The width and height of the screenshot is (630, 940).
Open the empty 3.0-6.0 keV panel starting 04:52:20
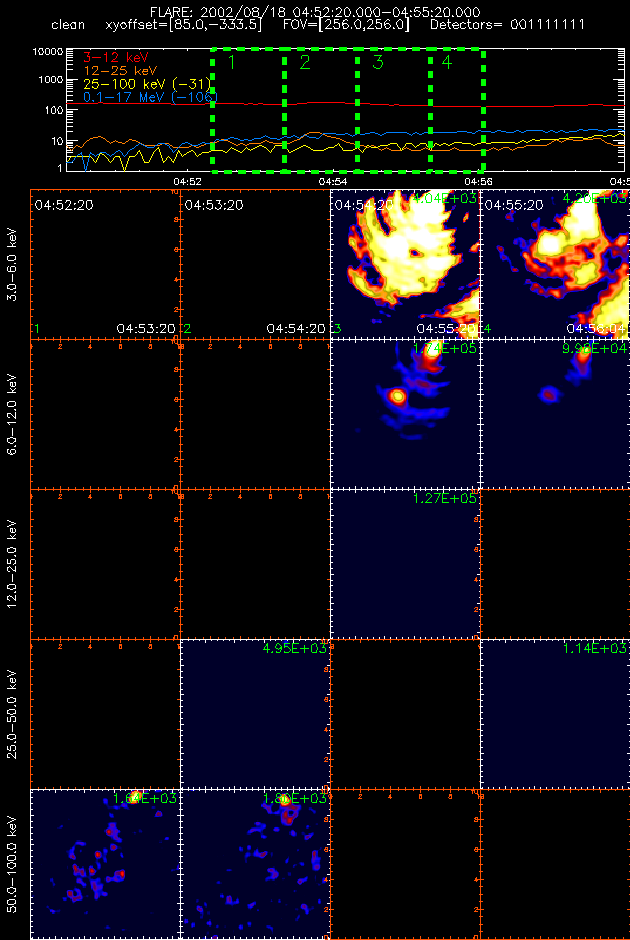click(x=105, y=264)
